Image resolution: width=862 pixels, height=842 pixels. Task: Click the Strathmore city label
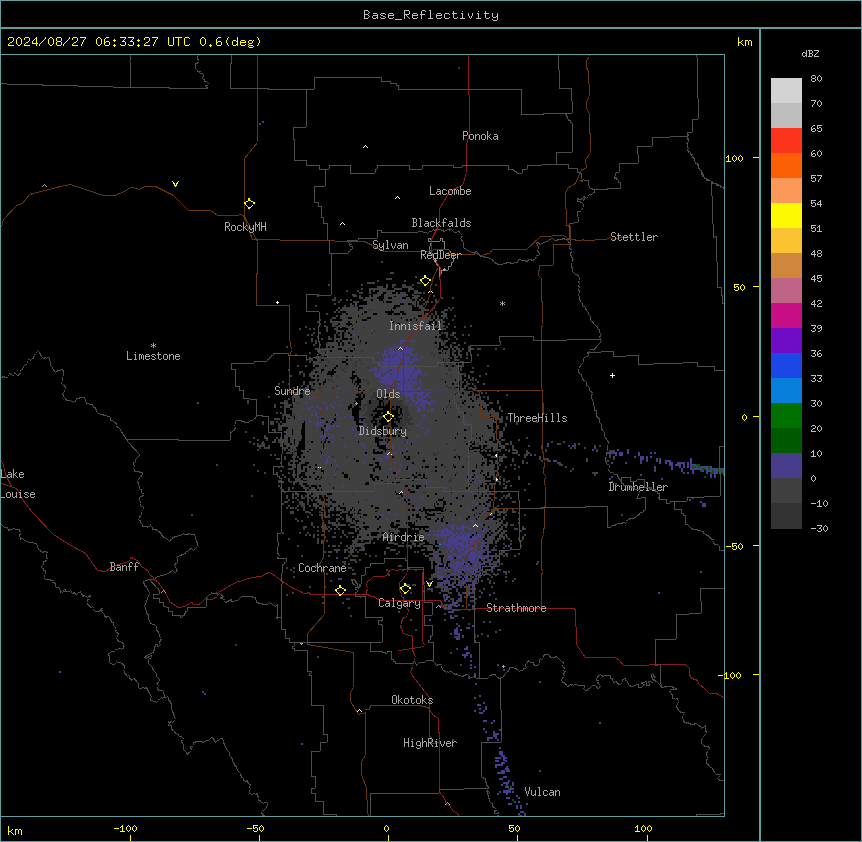(516, 608)
